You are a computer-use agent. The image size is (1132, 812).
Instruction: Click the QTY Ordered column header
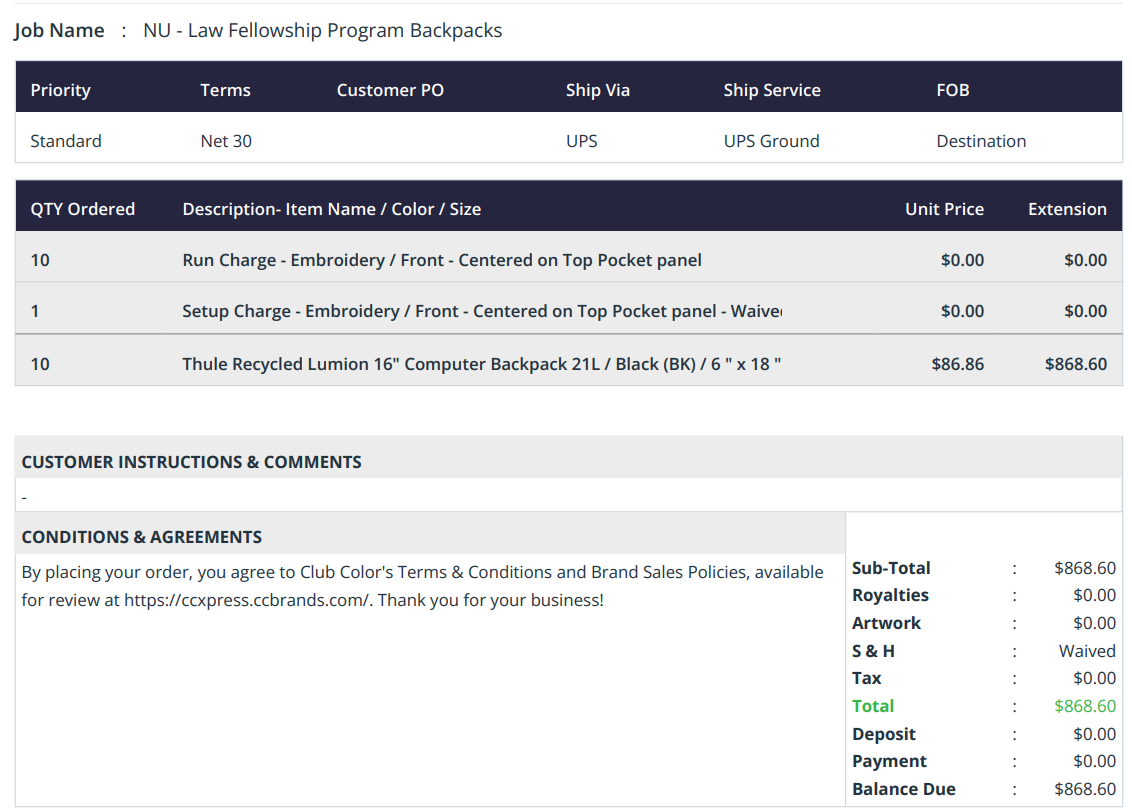click(82, 209)
